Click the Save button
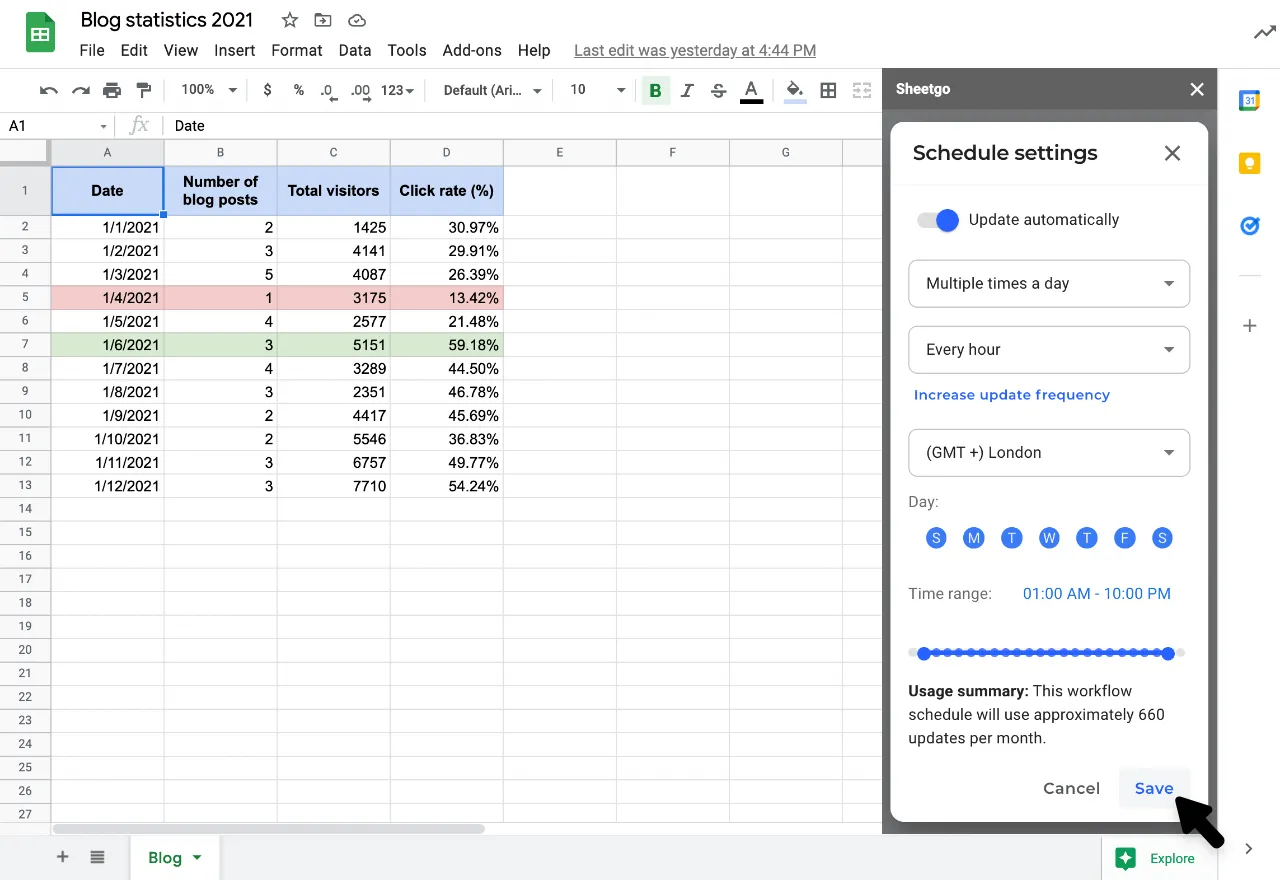 (1154, 788)
